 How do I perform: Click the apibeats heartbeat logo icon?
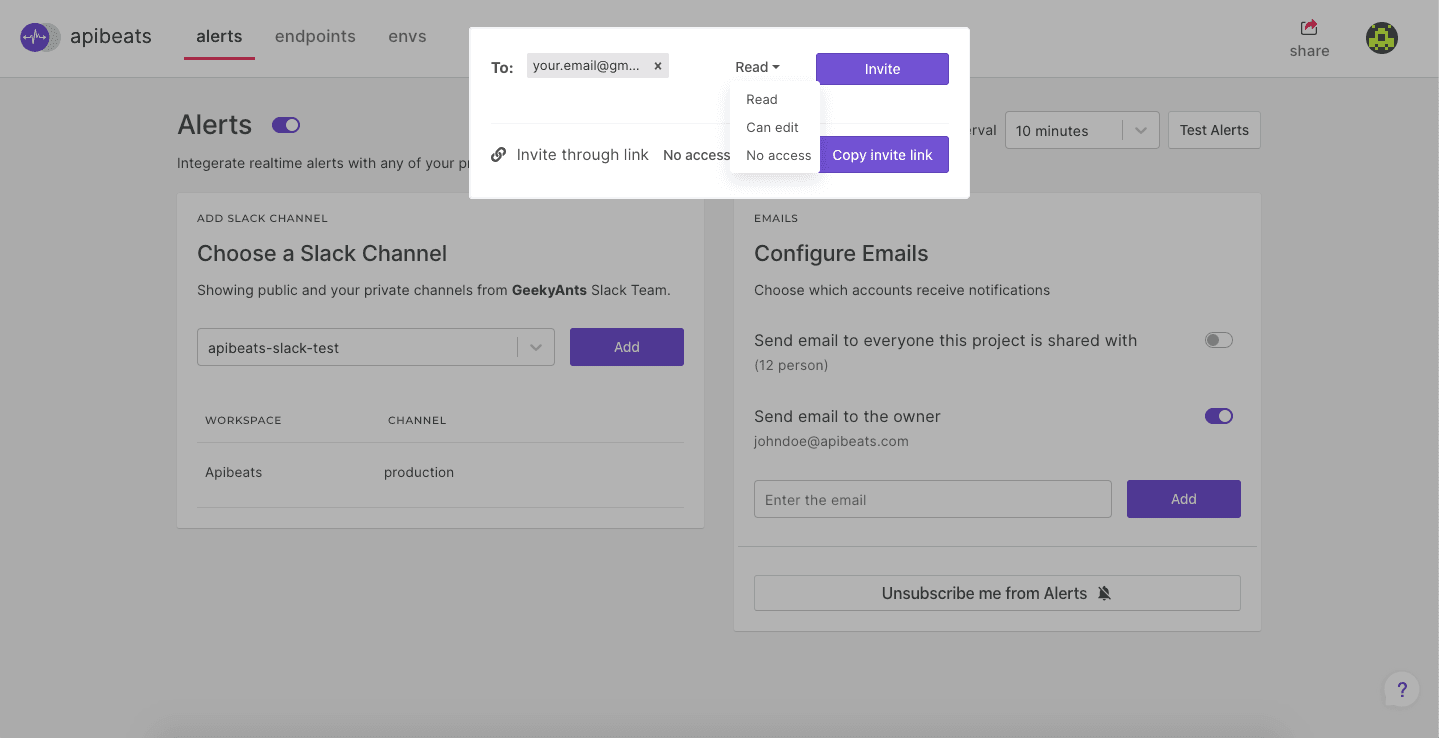click(36, 38)
